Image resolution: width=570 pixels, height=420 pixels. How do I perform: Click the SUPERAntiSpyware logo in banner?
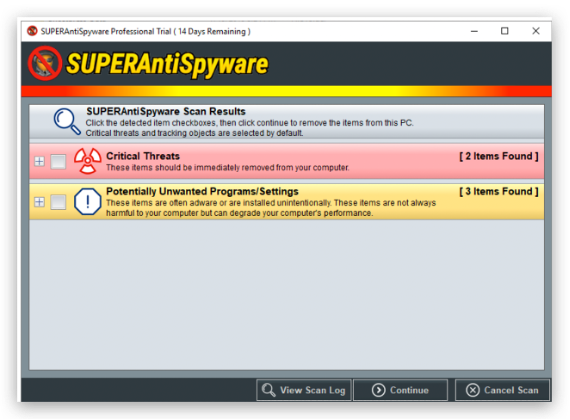(x=149, y=64)
